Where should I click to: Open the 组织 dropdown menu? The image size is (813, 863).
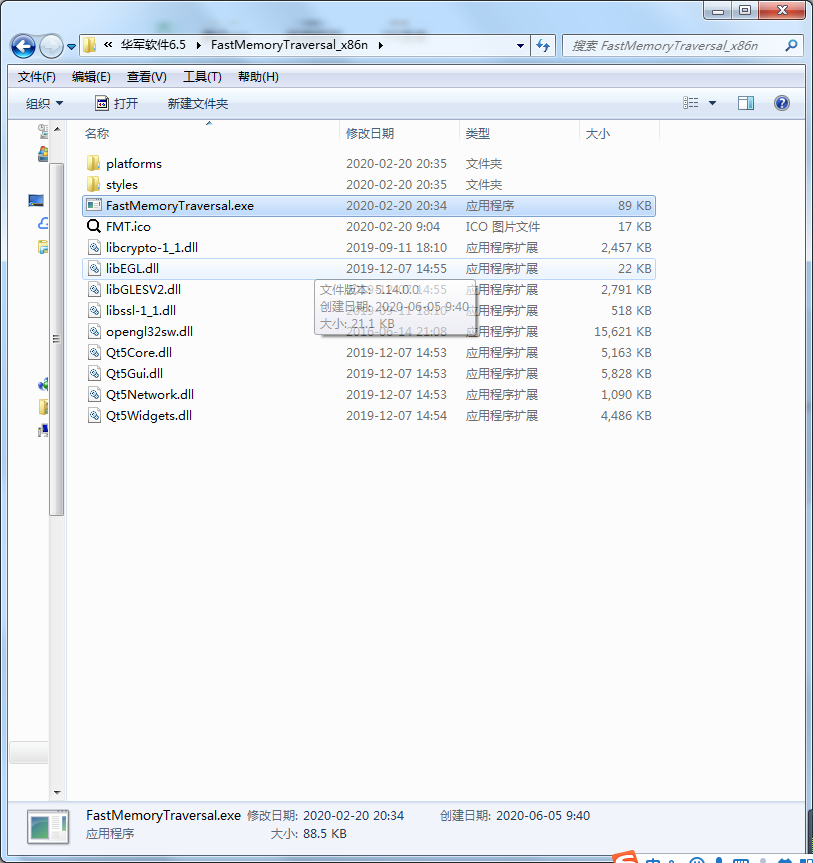pyautogui.click(x=45, y=103)
